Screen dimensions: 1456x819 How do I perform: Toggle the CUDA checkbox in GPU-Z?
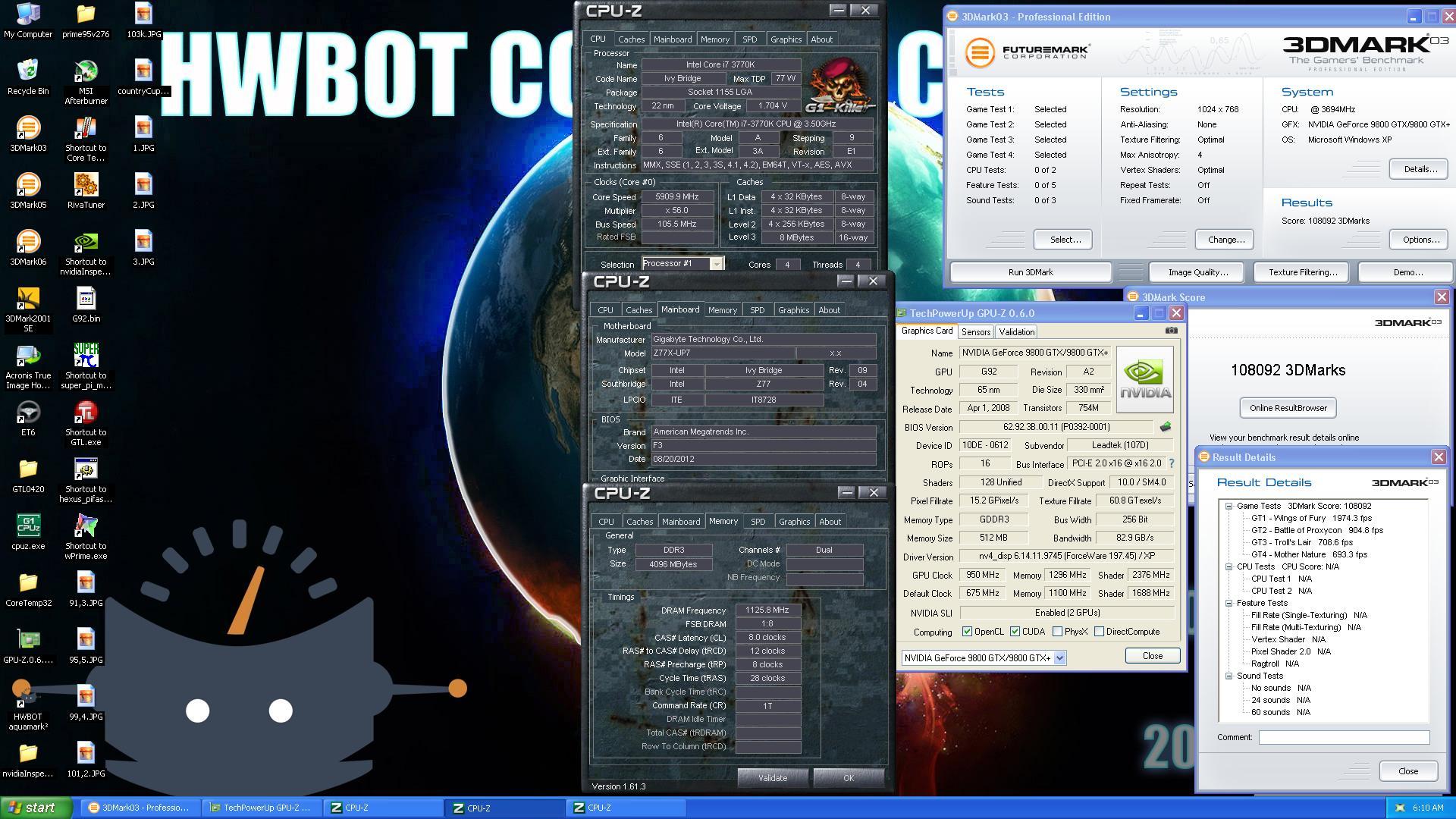point(1015,632)
